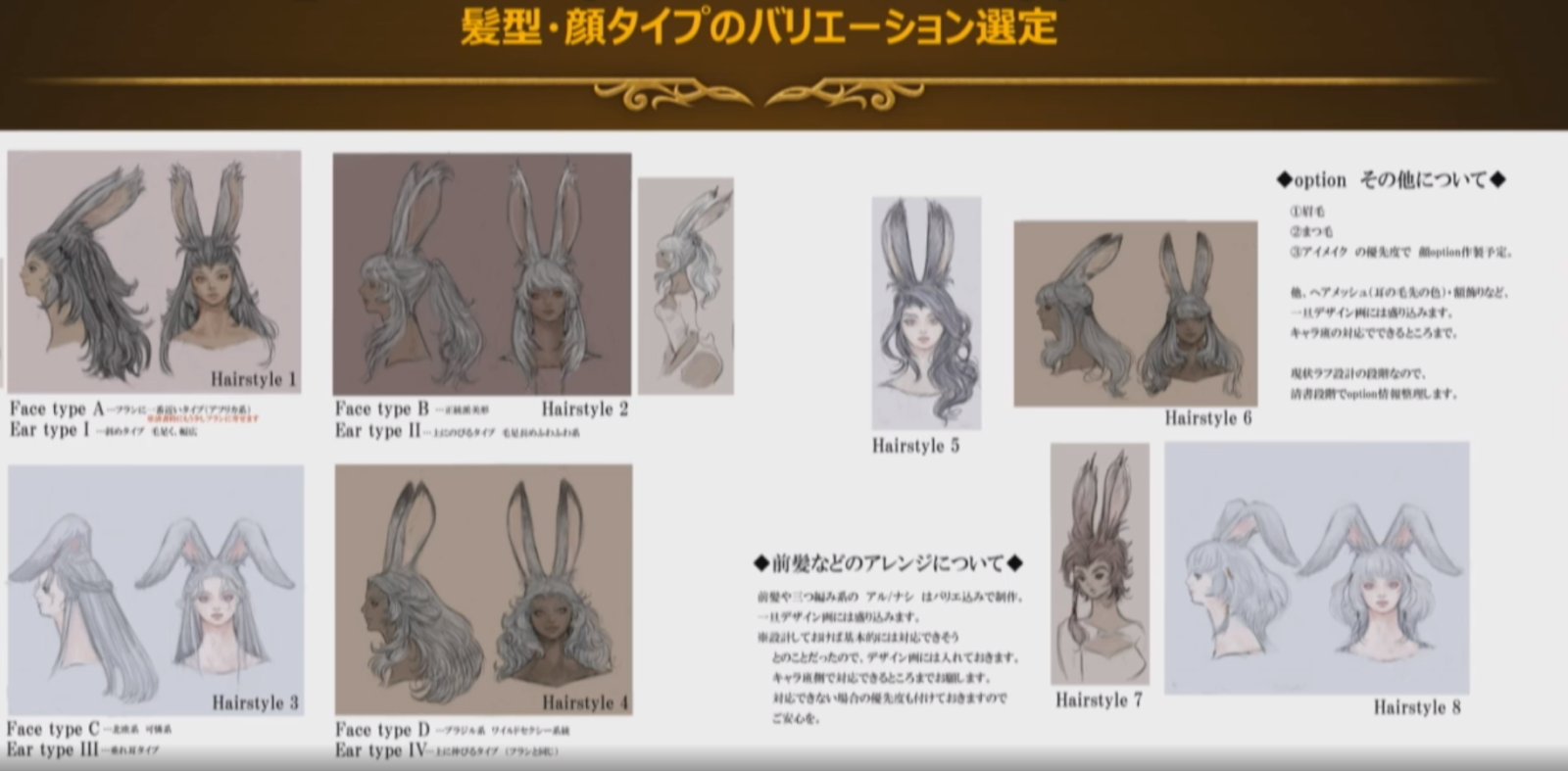This screenshot has height=771, width=1568.
Task: Click the 'Hairstyle 5' caption text
Action: pyautogui.click(x=916, y=446)
